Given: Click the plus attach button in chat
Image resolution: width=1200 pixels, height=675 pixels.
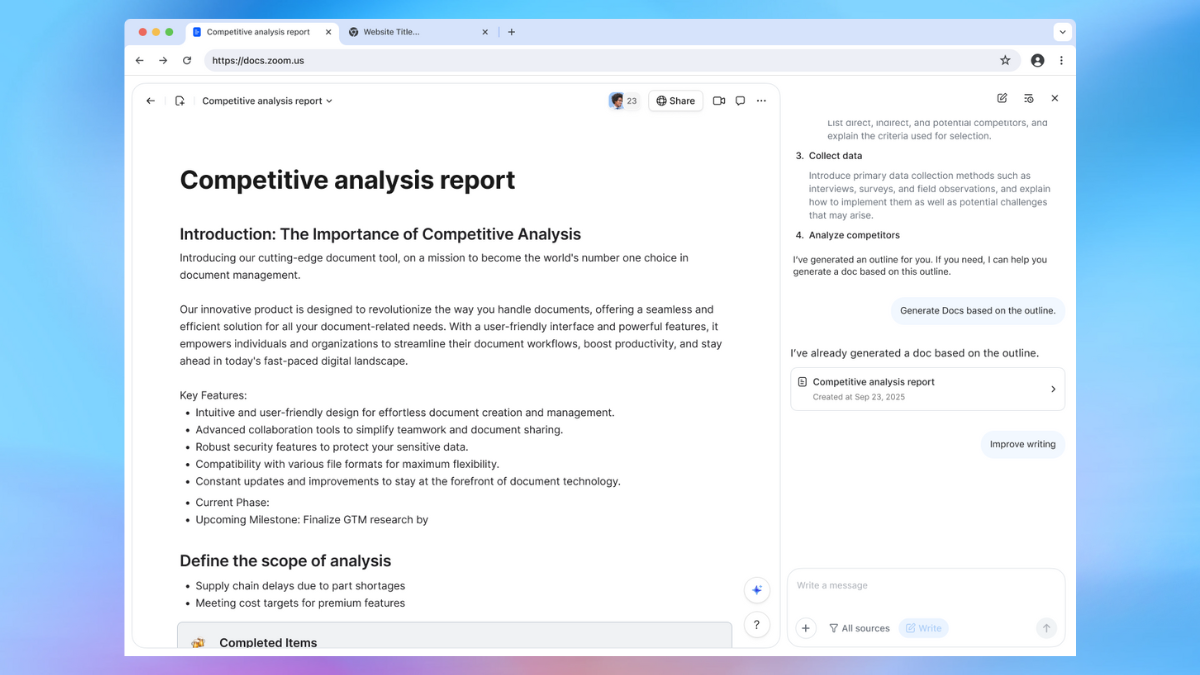Looking at the screenshot, I should coord(806,628).
